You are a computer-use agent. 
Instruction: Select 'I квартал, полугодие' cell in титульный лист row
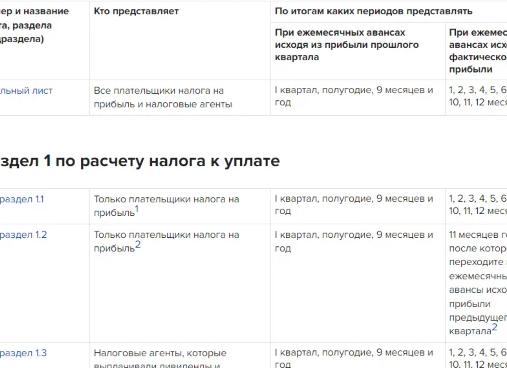354,96
